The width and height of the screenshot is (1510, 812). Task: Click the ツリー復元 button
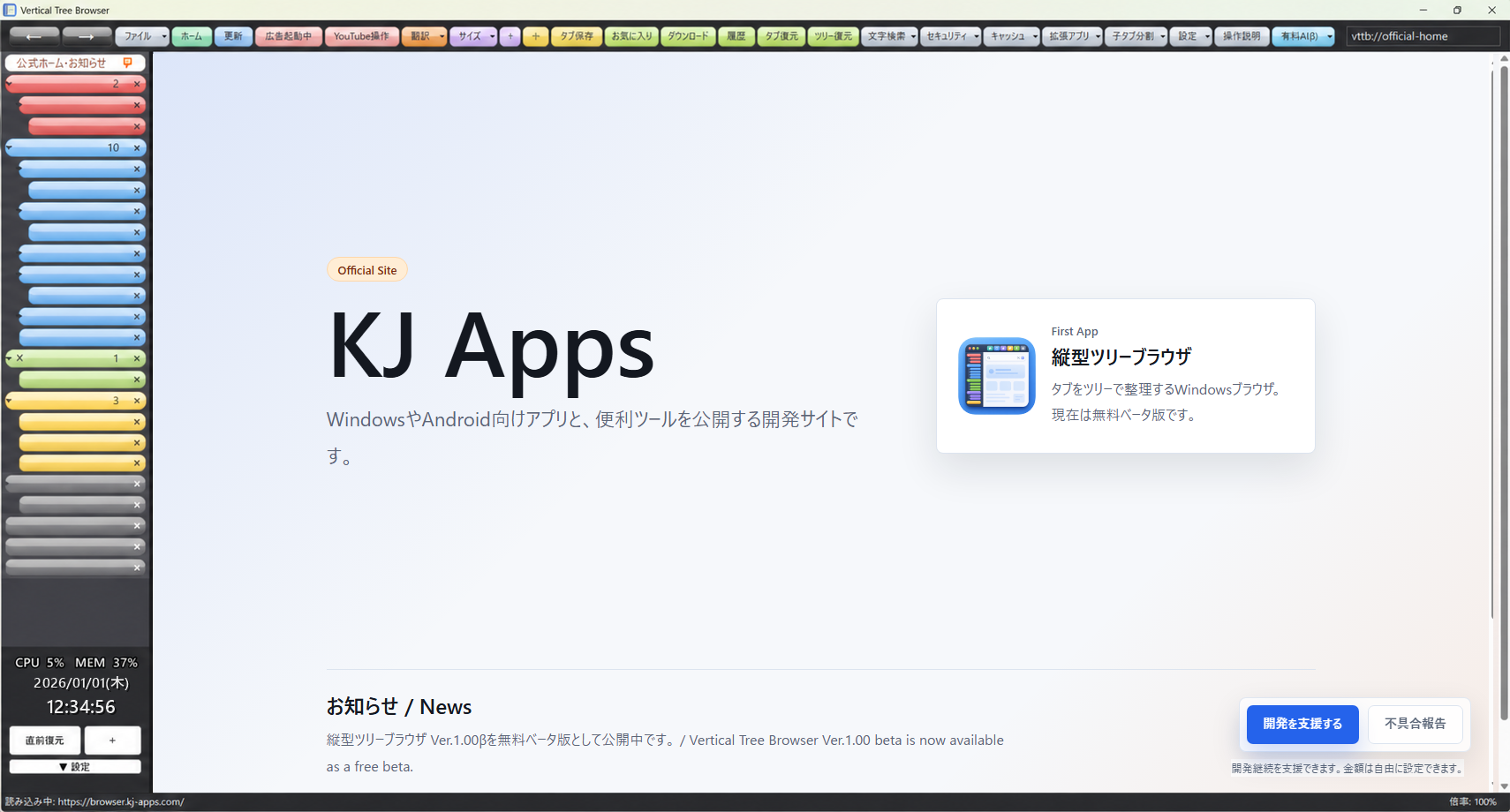point(834,36)
